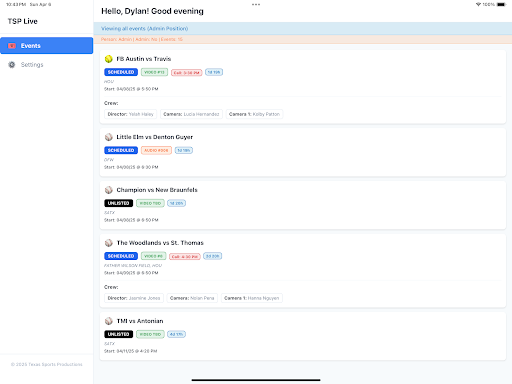The image size is (512, 384).
Task: Select Camera 1: Kolby Patton crew chip
Action: [x=254, y=114]
